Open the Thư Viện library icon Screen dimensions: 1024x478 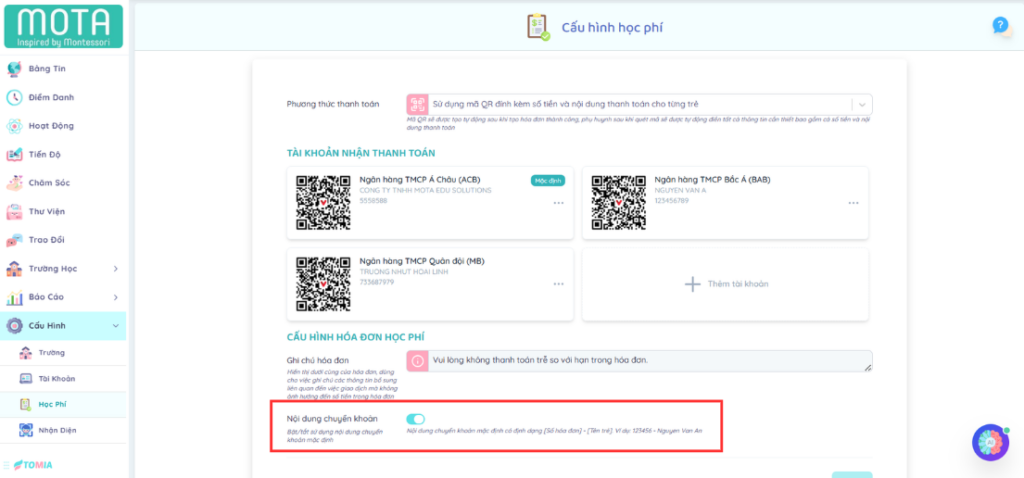pos(14,212)
